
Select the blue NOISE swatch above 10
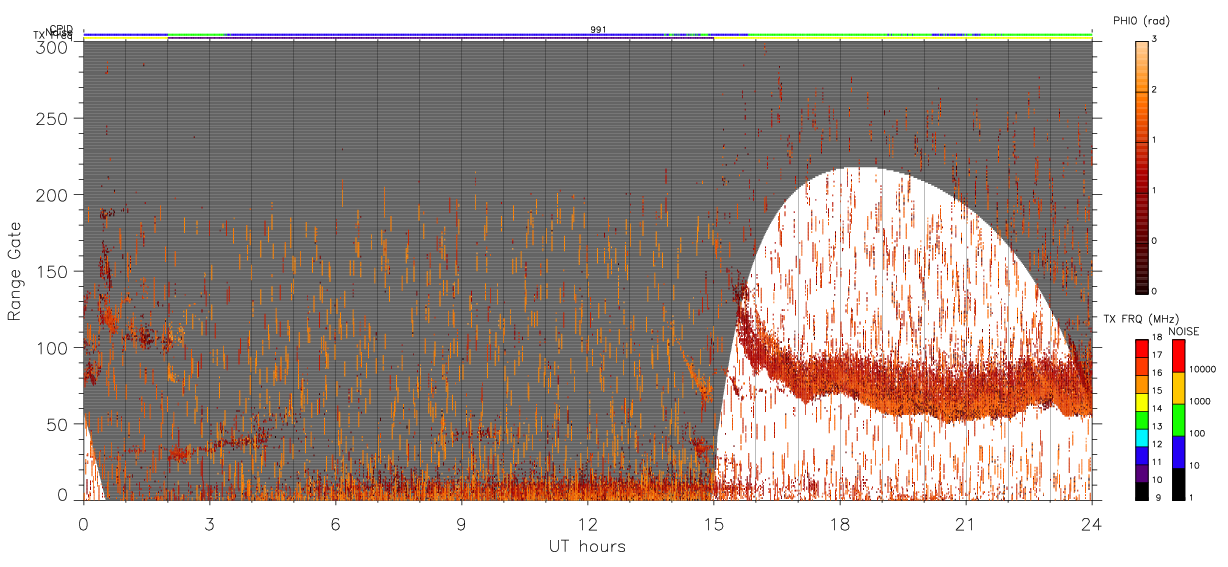coord(1177,451)
